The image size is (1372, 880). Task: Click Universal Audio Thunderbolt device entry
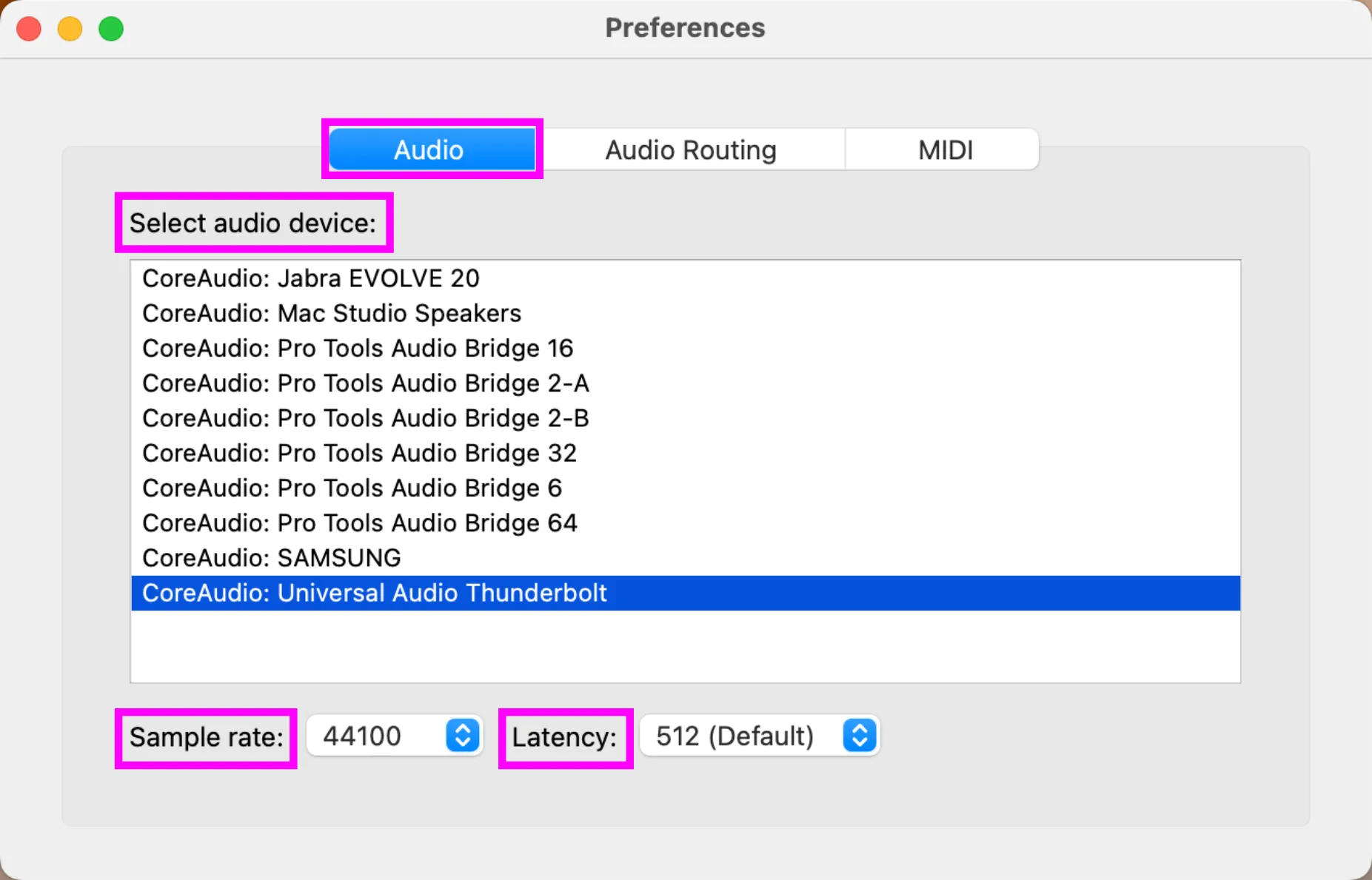(375, 593)
